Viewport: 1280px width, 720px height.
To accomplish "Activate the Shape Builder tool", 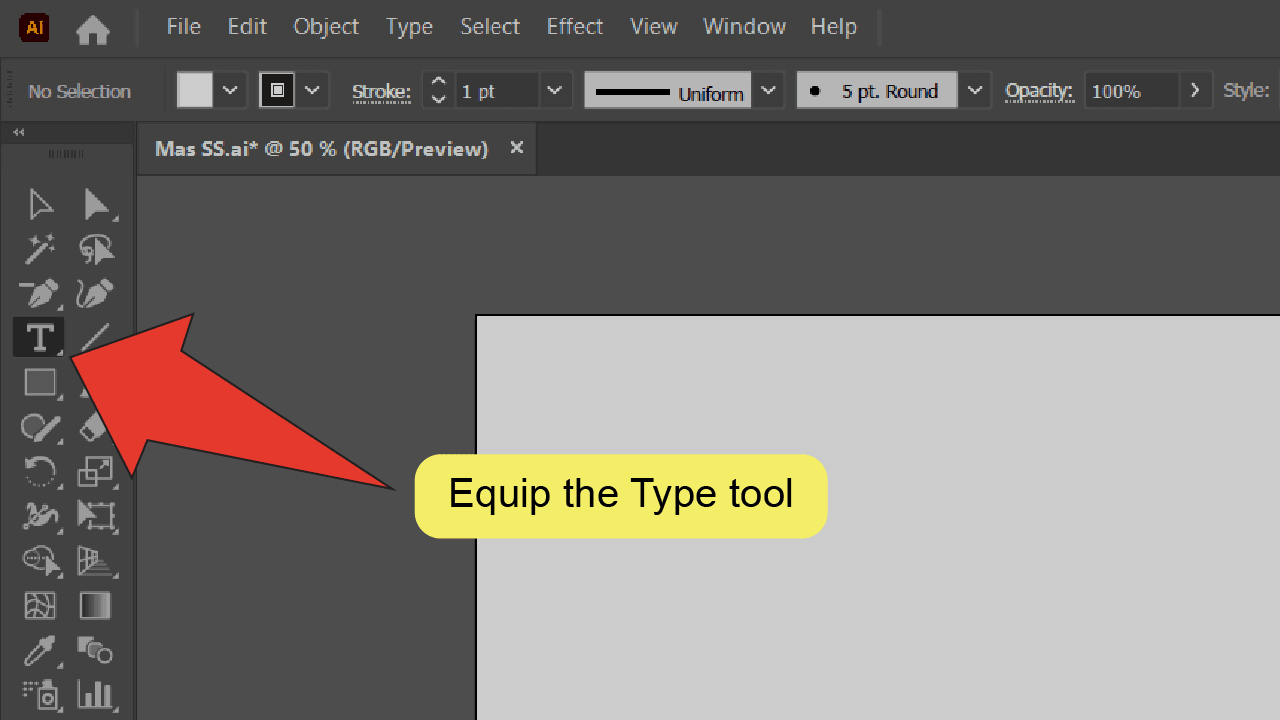I will pos(40,561).
